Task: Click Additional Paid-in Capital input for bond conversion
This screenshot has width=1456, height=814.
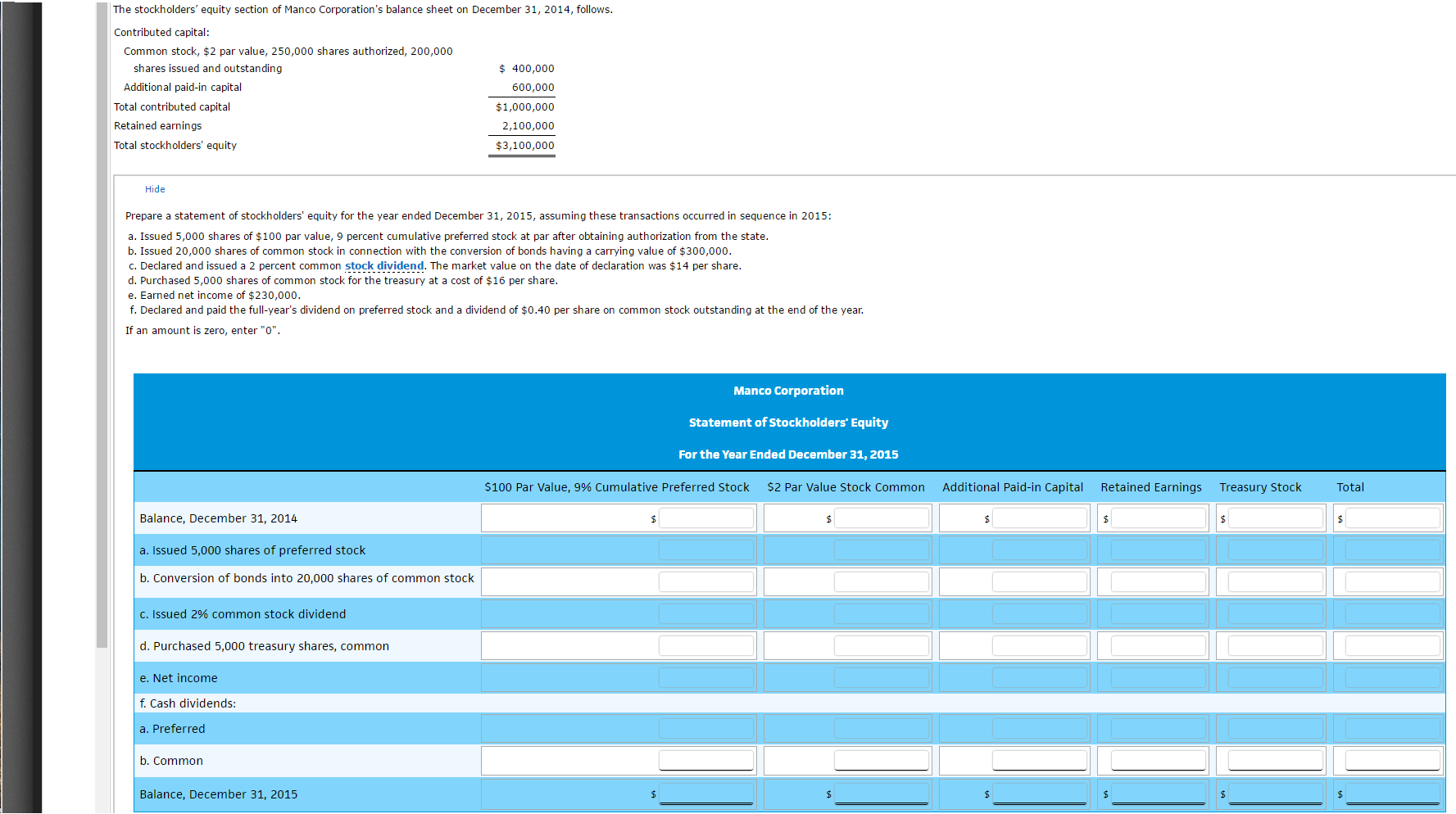Action: click(x=1041, y=581)
